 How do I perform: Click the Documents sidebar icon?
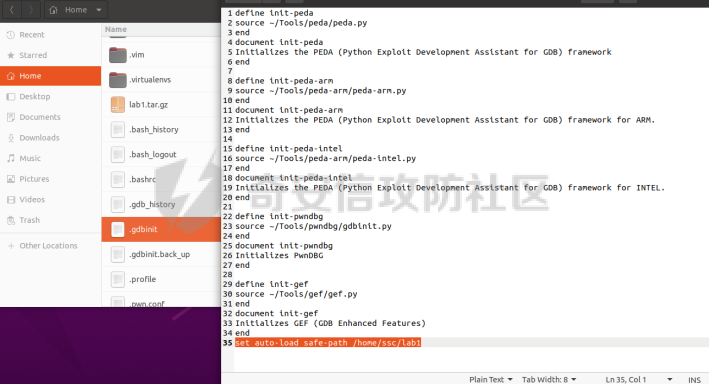coord(11,117)
